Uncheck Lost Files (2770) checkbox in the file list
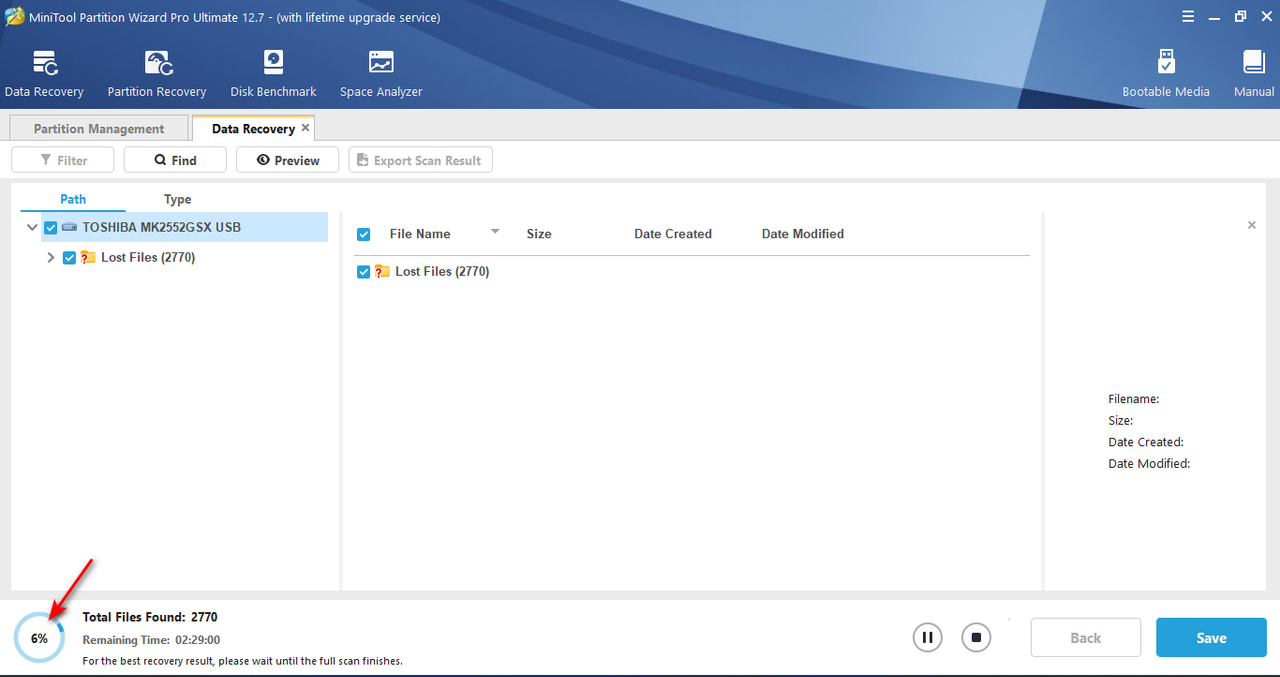Viewport: 1280px width, 677px height. coord(364,271)
